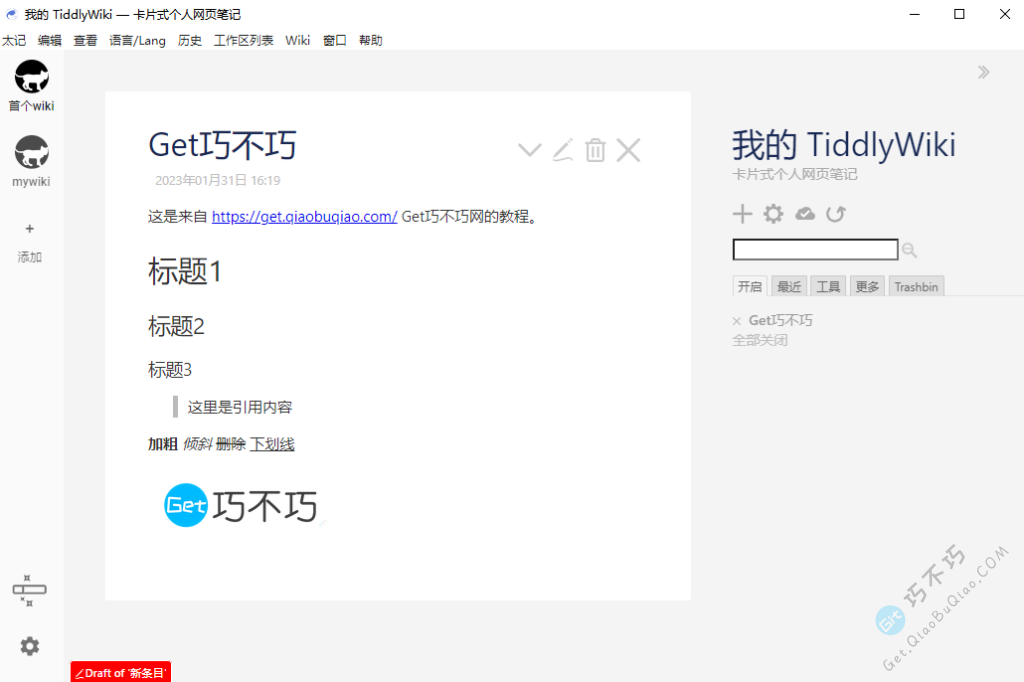Switch to the 开启 sidebar tab

tap(750, 286)
